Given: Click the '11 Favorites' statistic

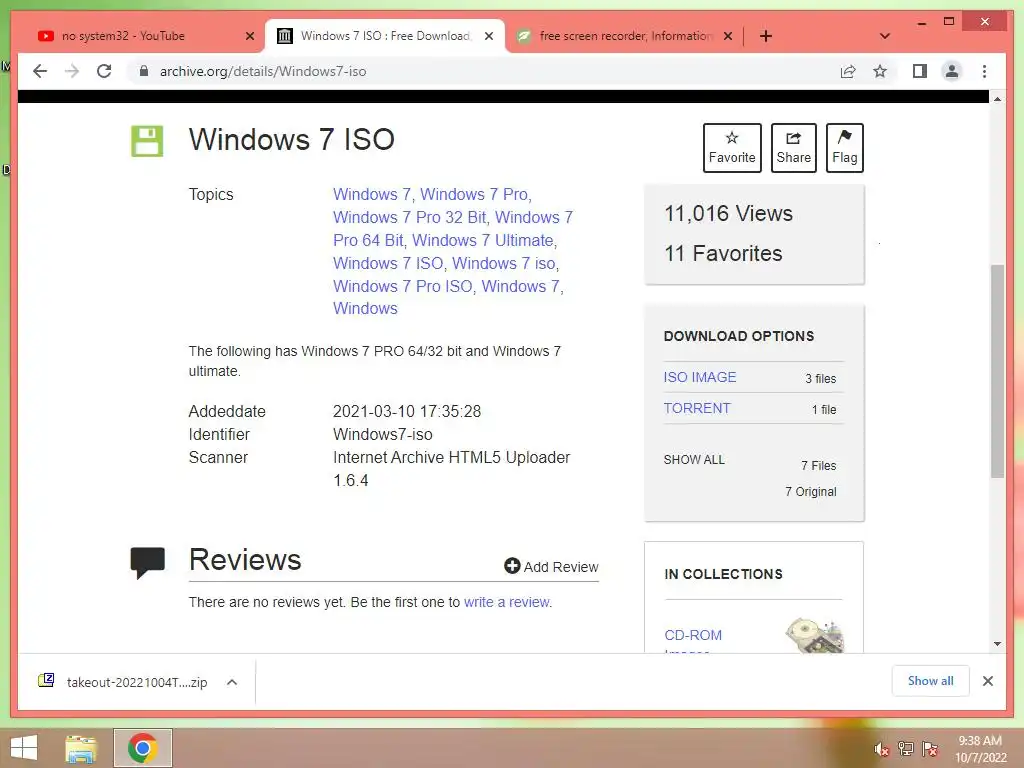Looking at the screenshot, I should coord(723,253).
